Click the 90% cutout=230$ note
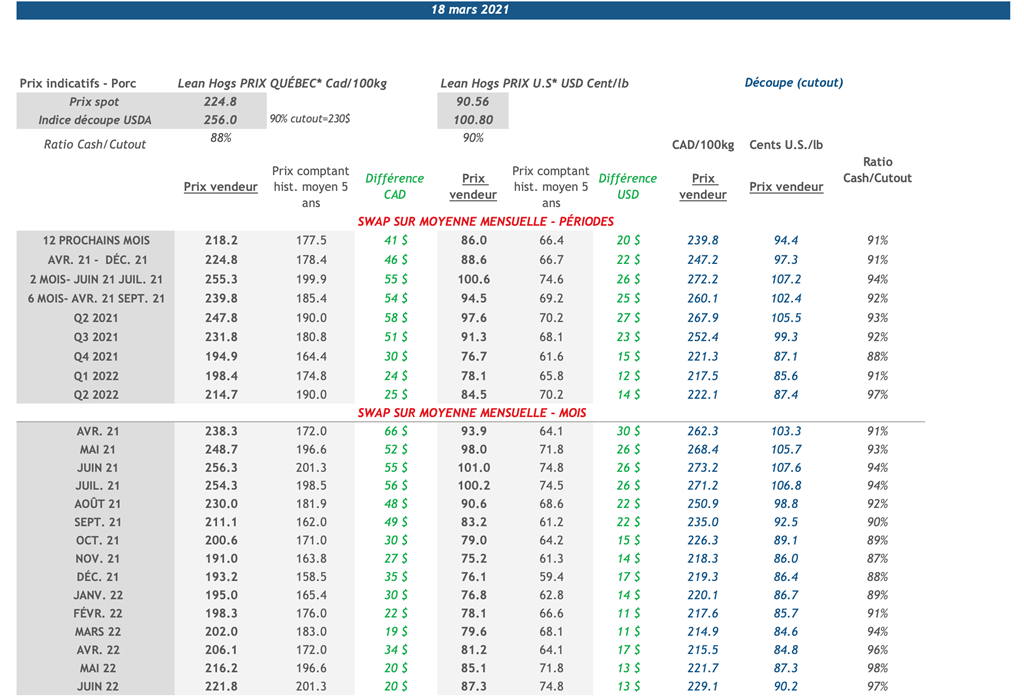Viewport: 1024px width, 698px height. coord(309,119)
